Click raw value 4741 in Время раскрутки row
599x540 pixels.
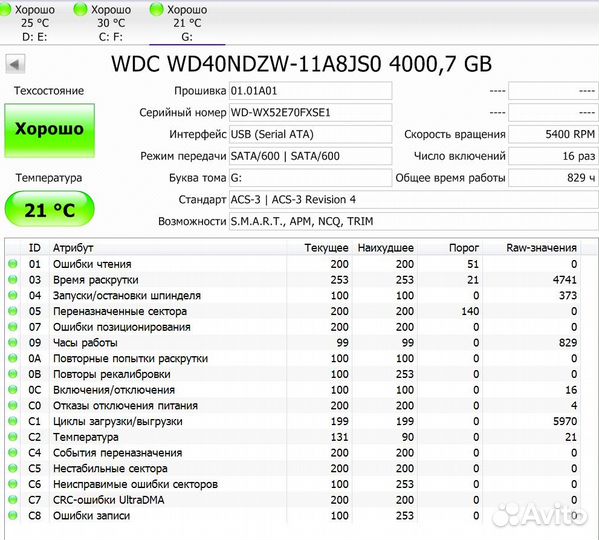tap(565, 280)
